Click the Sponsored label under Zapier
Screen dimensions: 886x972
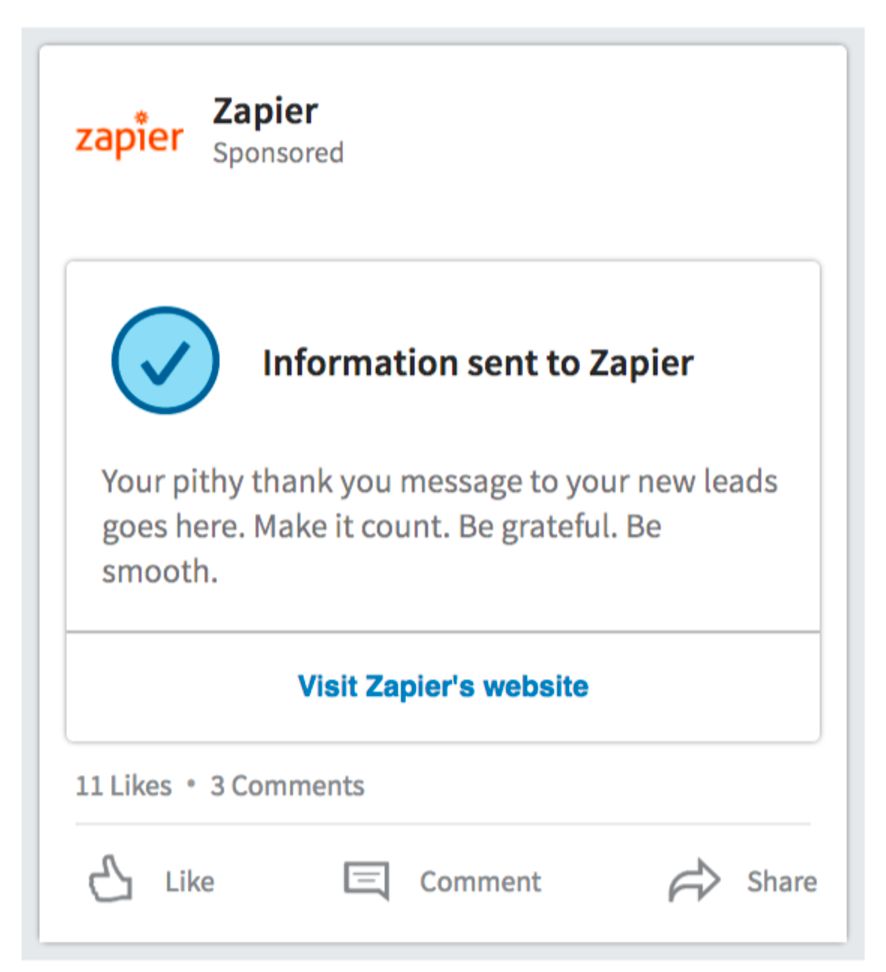278,153
